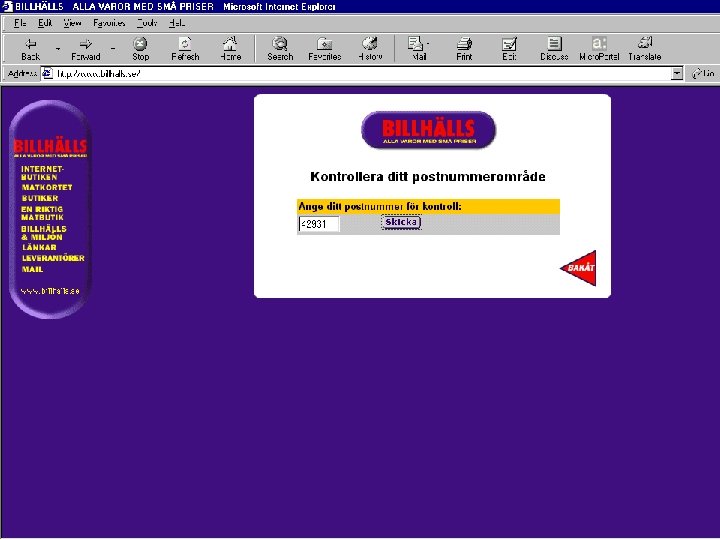Reload the page with Refresh
Screen dimensions: 720x540
(x=185, y=49)
